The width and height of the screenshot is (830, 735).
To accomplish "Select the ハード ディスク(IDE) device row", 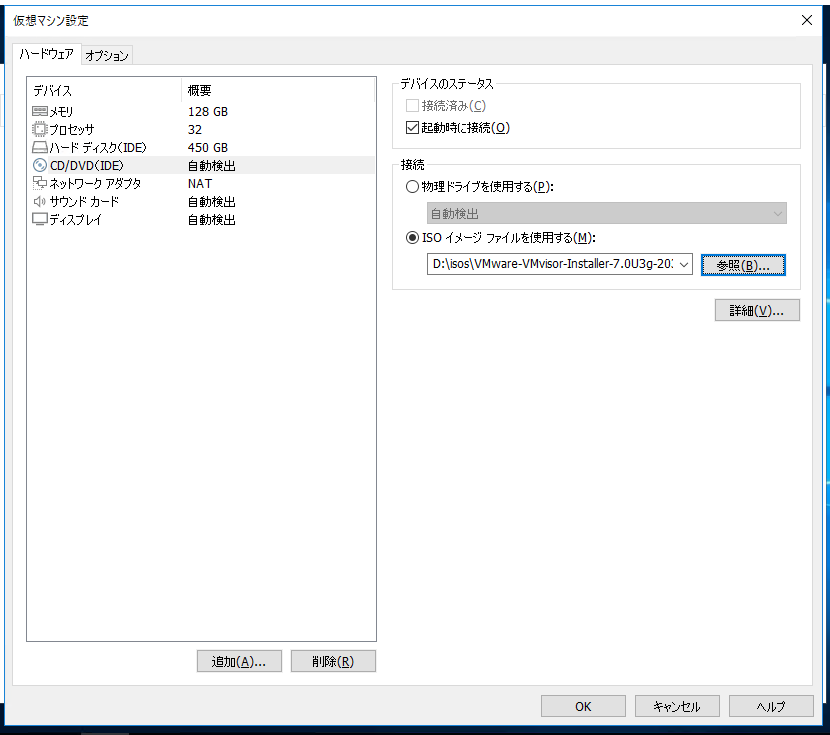I will 202,147.
